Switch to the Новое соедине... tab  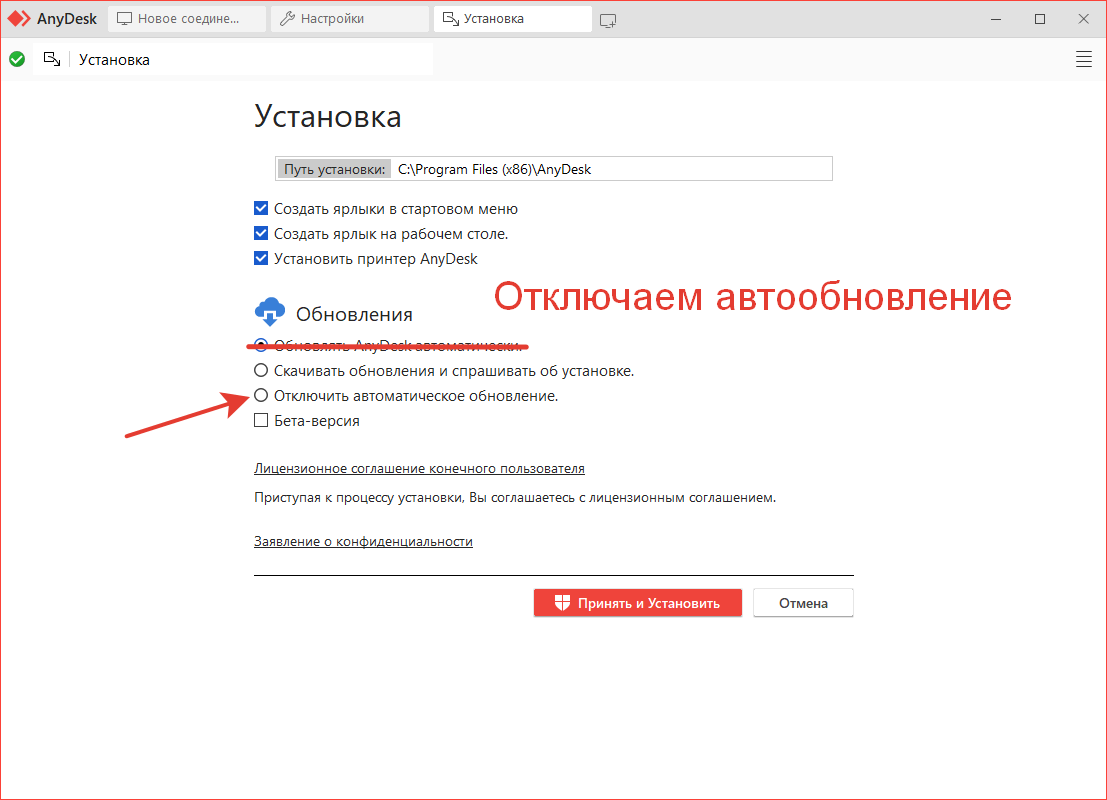tap(187, 19)
